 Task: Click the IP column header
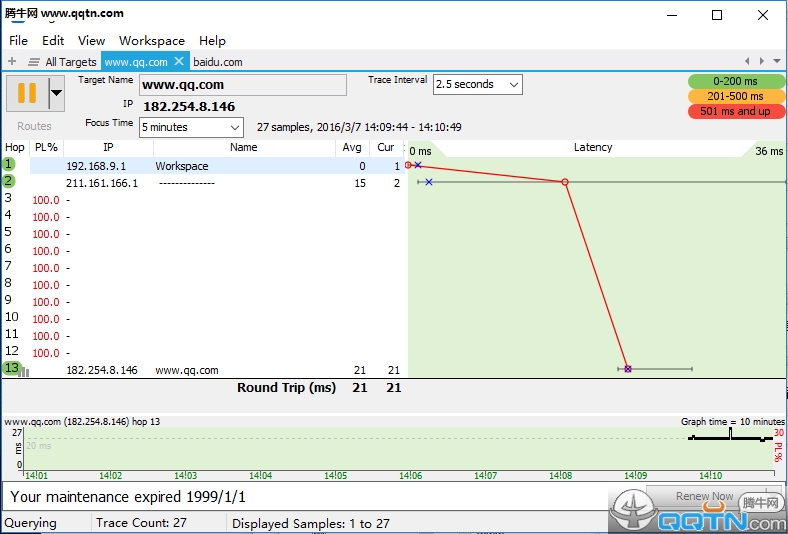click(108, 147)
